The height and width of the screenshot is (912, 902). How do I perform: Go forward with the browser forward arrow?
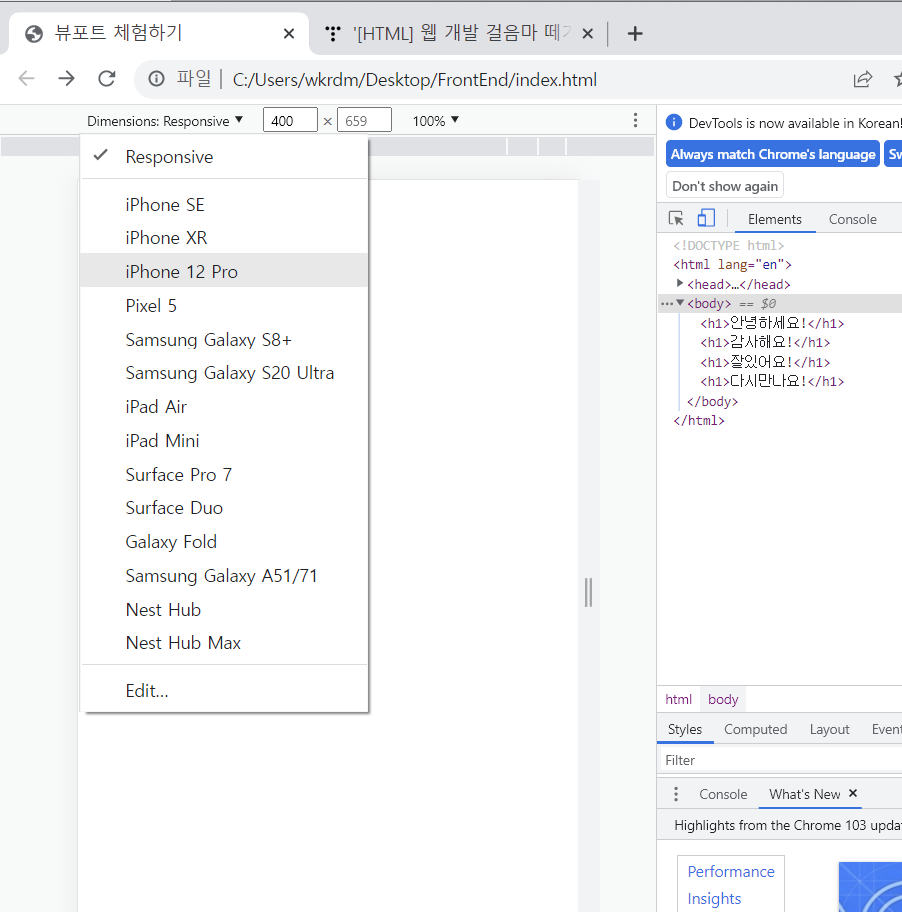pyautogui.click(x=66, y=79)
